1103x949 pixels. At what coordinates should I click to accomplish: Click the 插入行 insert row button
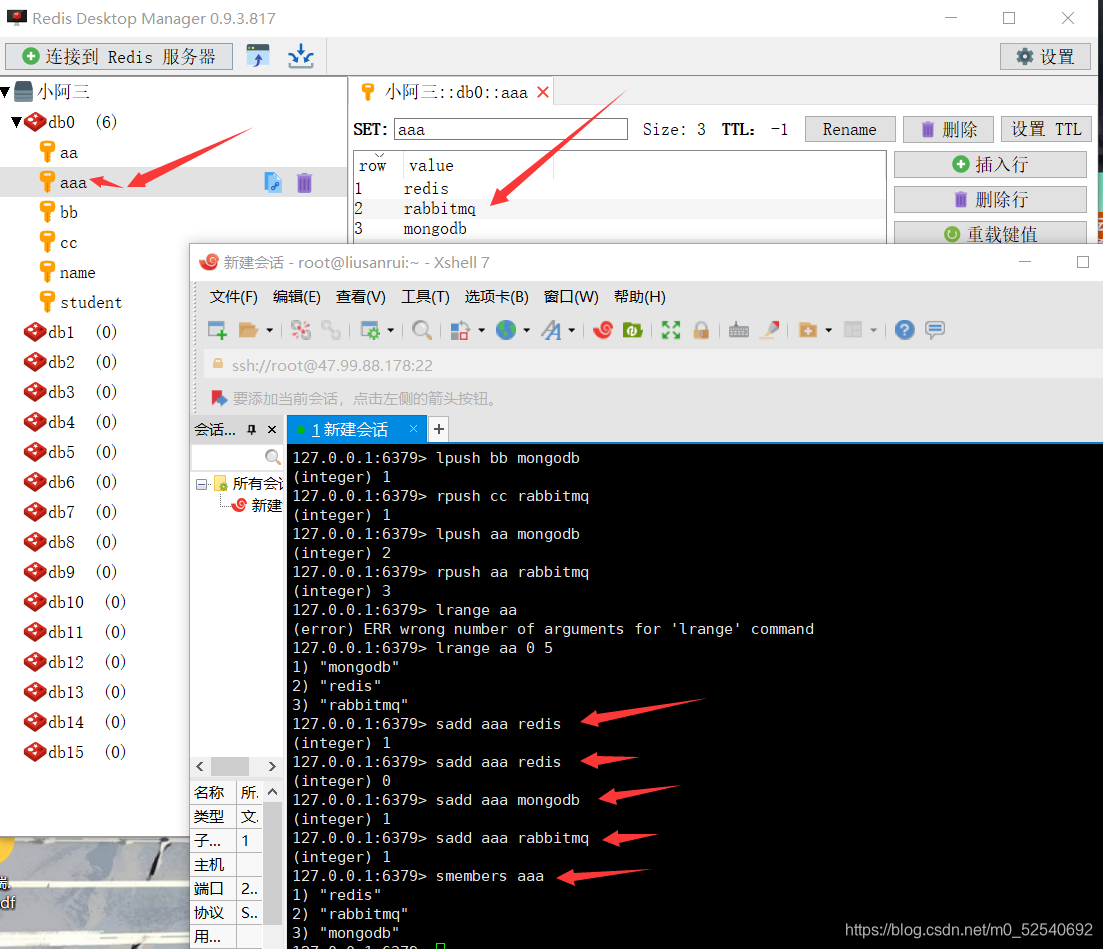(x=990, y=165)
